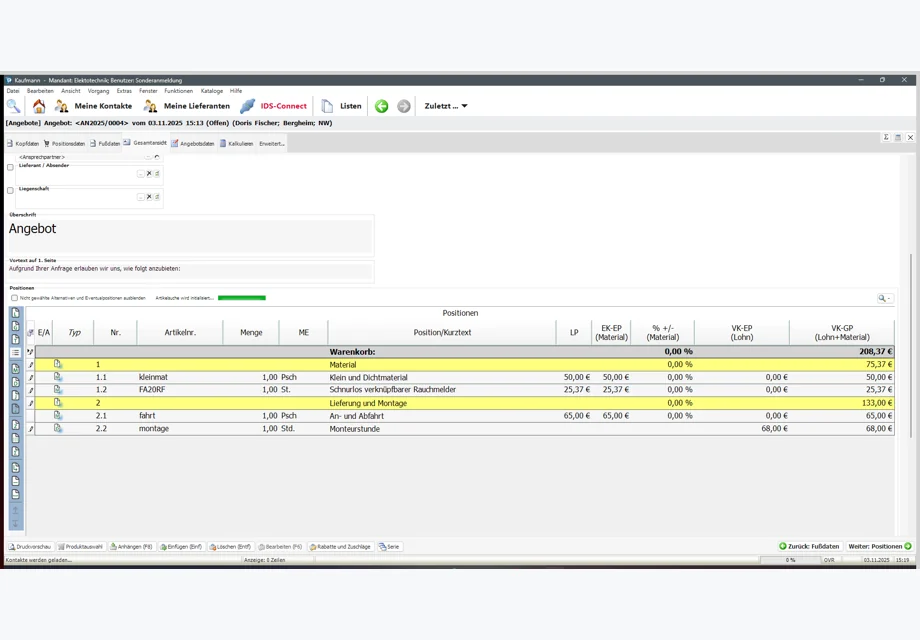Click the Monteurstunde position text
This screenshot has height=640, width=920.
point(354,429)
